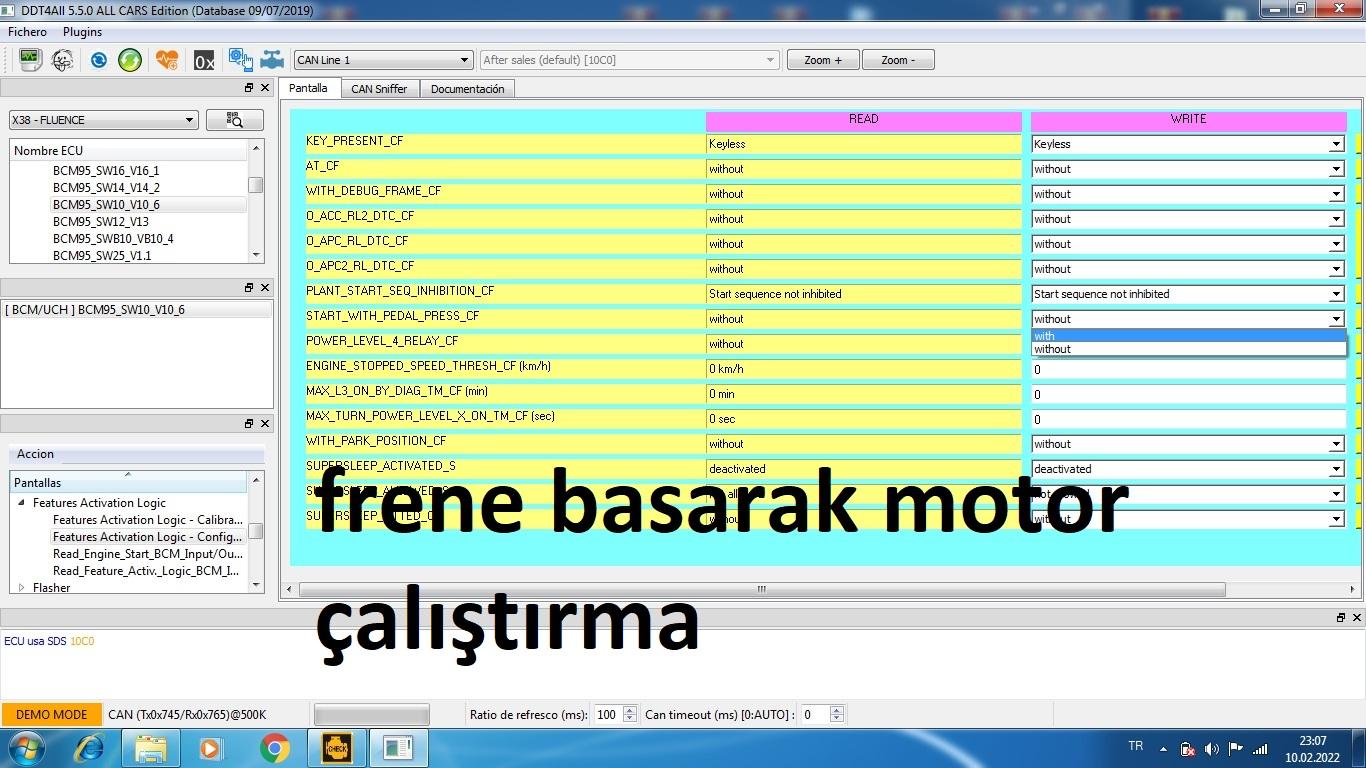Open Google Chrome from the taskbar
The image size is (1366, 768).
click(x=275, y=748)
